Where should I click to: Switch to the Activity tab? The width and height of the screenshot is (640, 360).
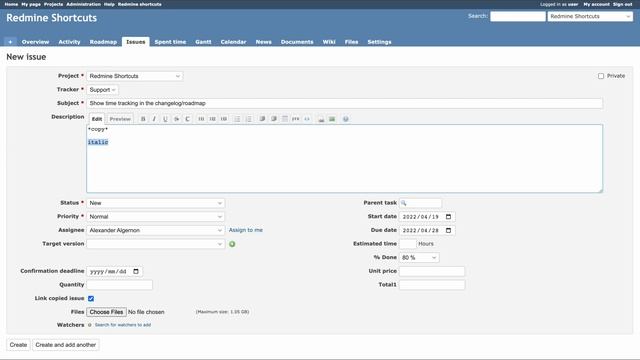69,42
